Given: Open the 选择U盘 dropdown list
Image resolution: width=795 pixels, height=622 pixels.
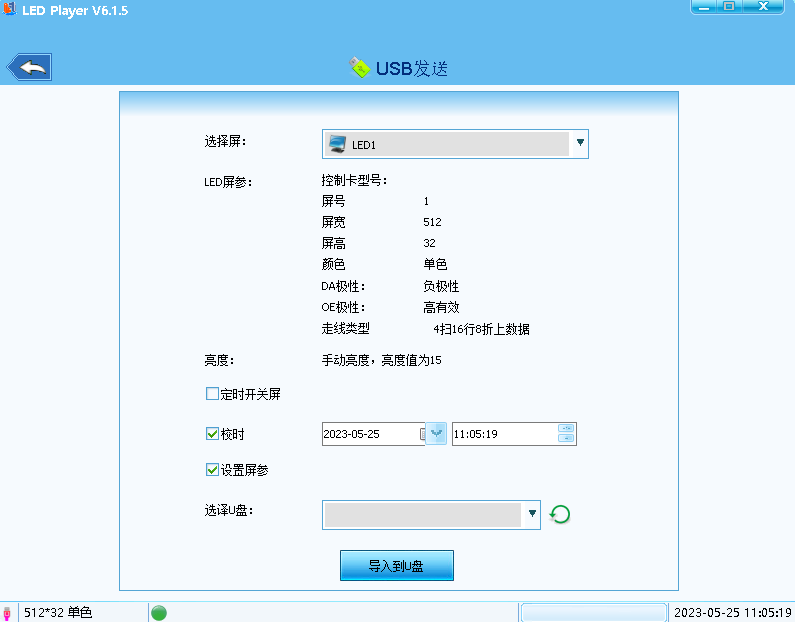Looking at the screenshot, I should tap(531, 515).
